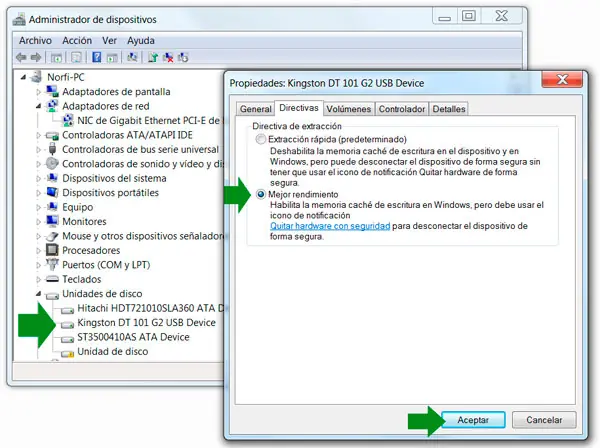Click the show/hide console tree toolbar icon
The height and width of the screenshot is (448, 600).
(56, 58)
